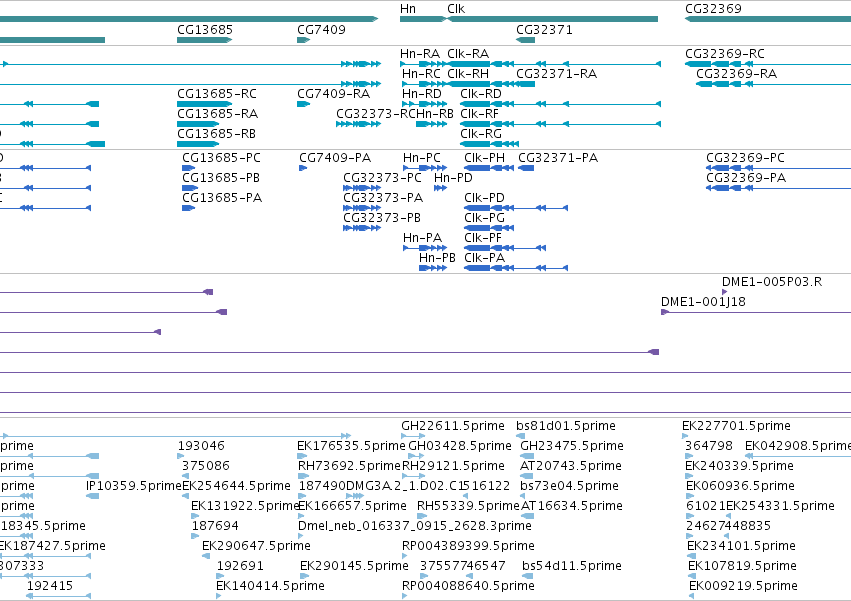Viewport: 851px width, 601px height.
Task: Select the Clk gene label
Action: click(456, 9)
